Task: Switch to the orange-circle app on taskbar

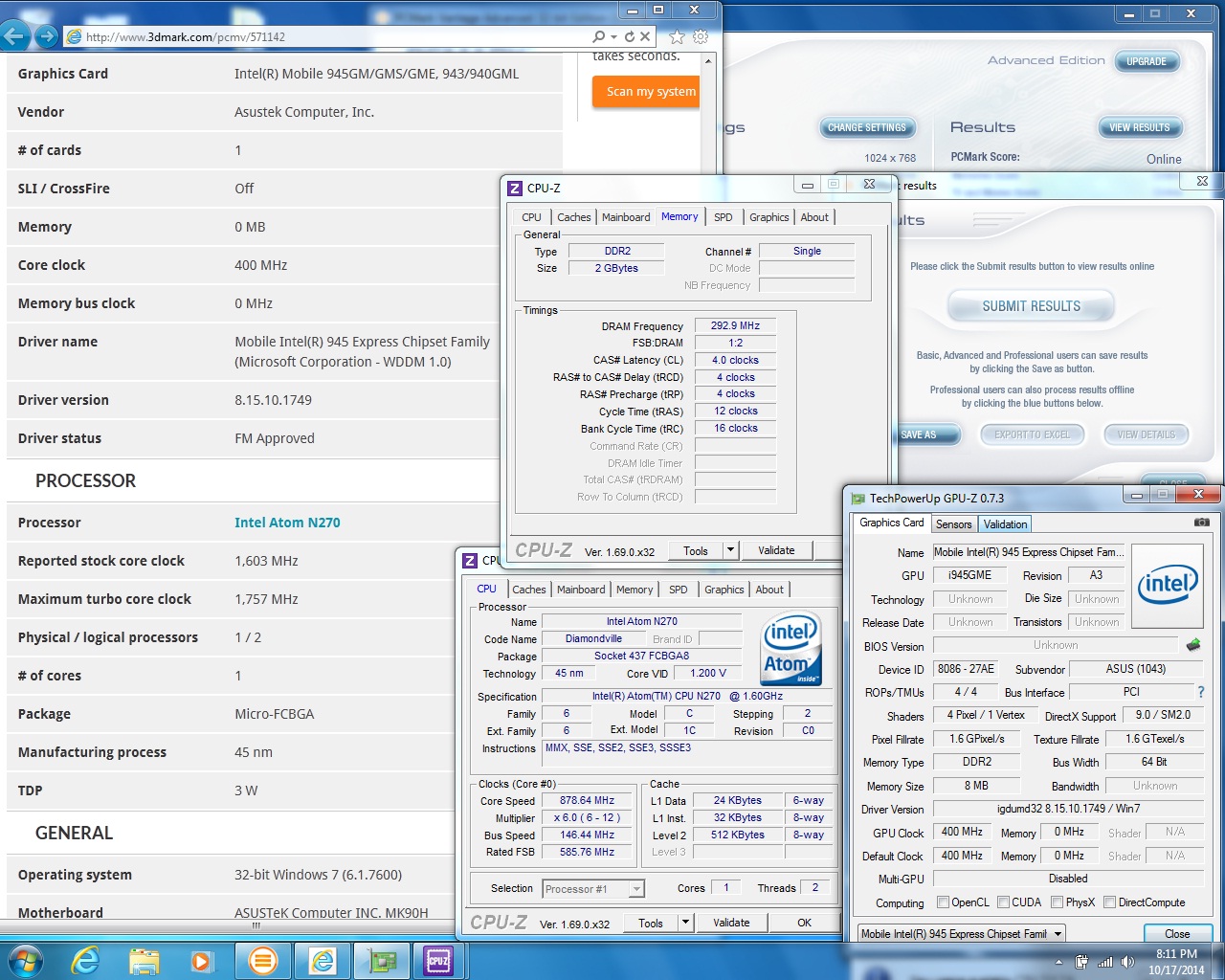Action: tap(263, 961)
